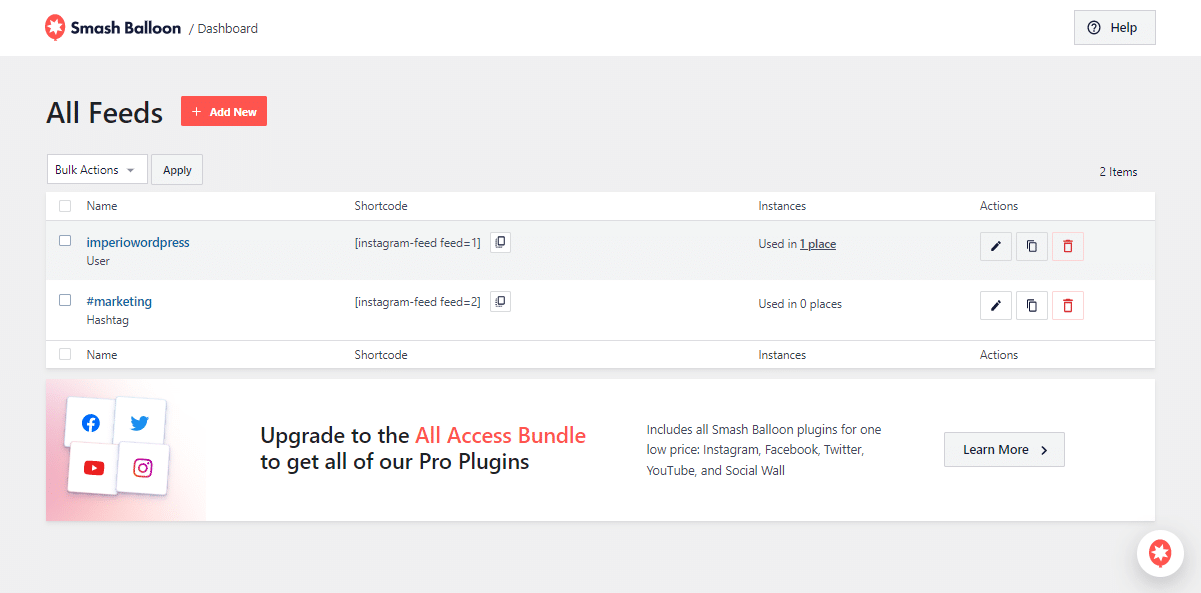Open the Help button
This screenshot has width=1201, height=593.
click(x=1114, y=28)
